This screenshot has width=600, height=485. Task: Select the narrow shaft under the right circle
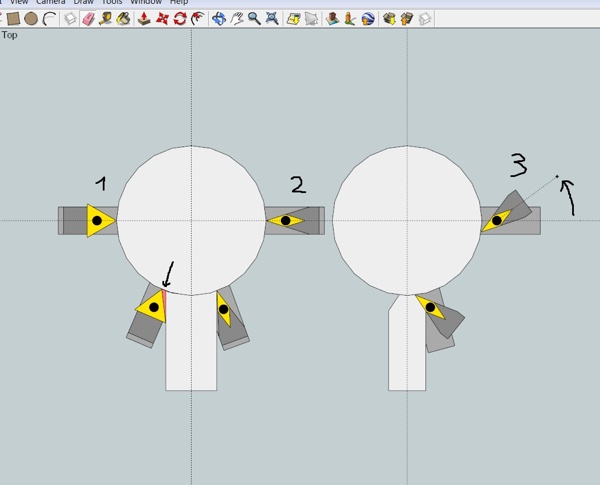[x=407, y=345]
